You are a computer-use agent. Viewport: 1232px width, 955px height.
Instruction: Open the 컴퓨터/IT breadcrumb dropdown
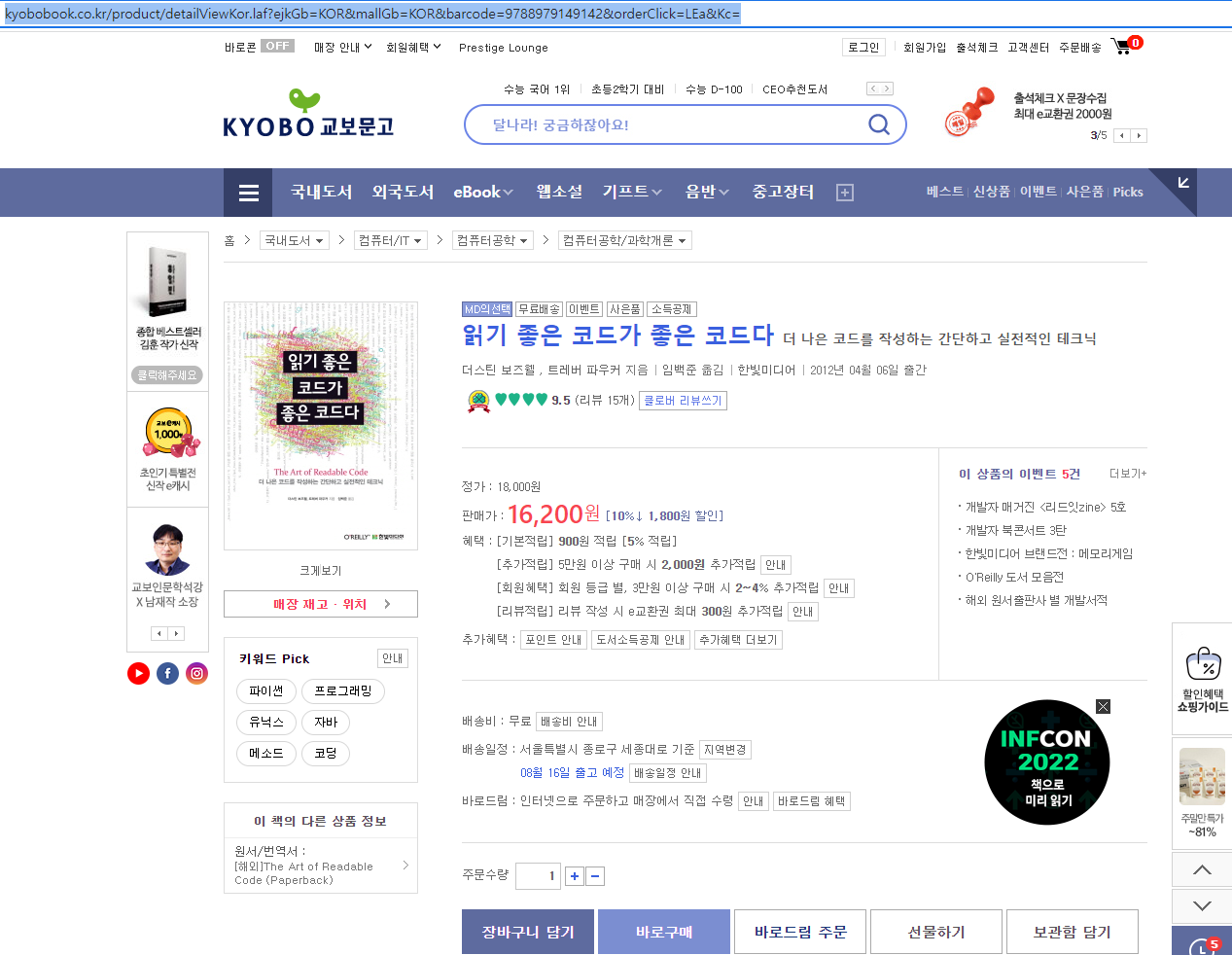391,240
